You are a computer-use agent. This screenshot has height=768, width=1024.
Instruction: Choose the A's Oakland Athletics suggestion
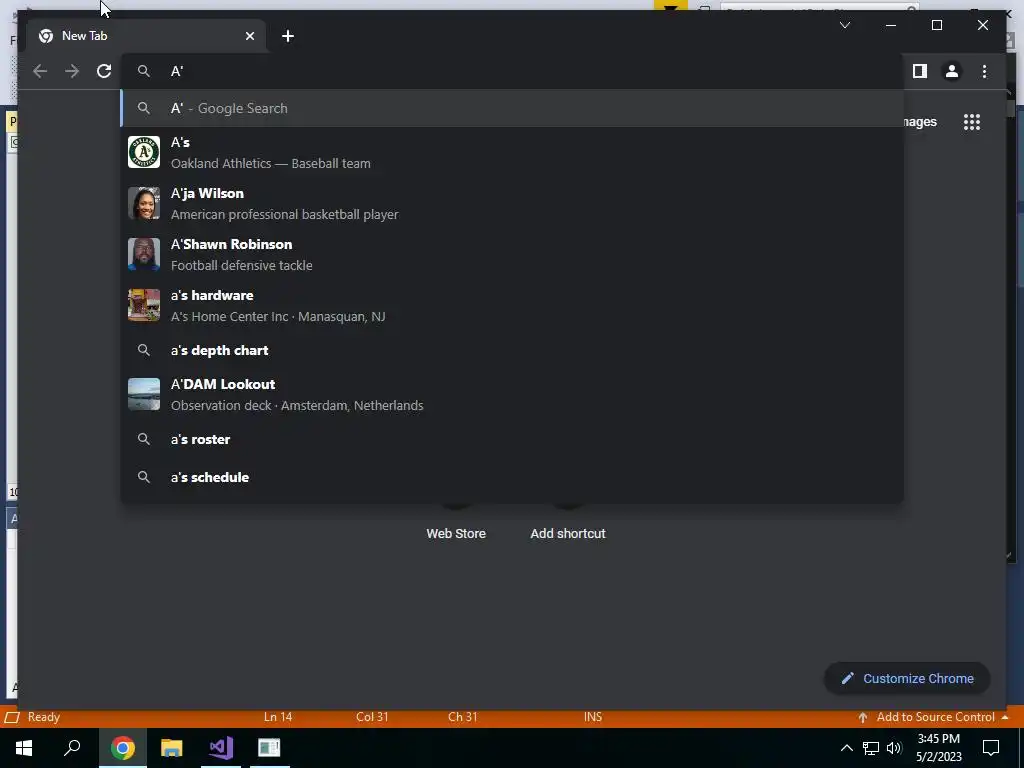[x=512, y=152]
